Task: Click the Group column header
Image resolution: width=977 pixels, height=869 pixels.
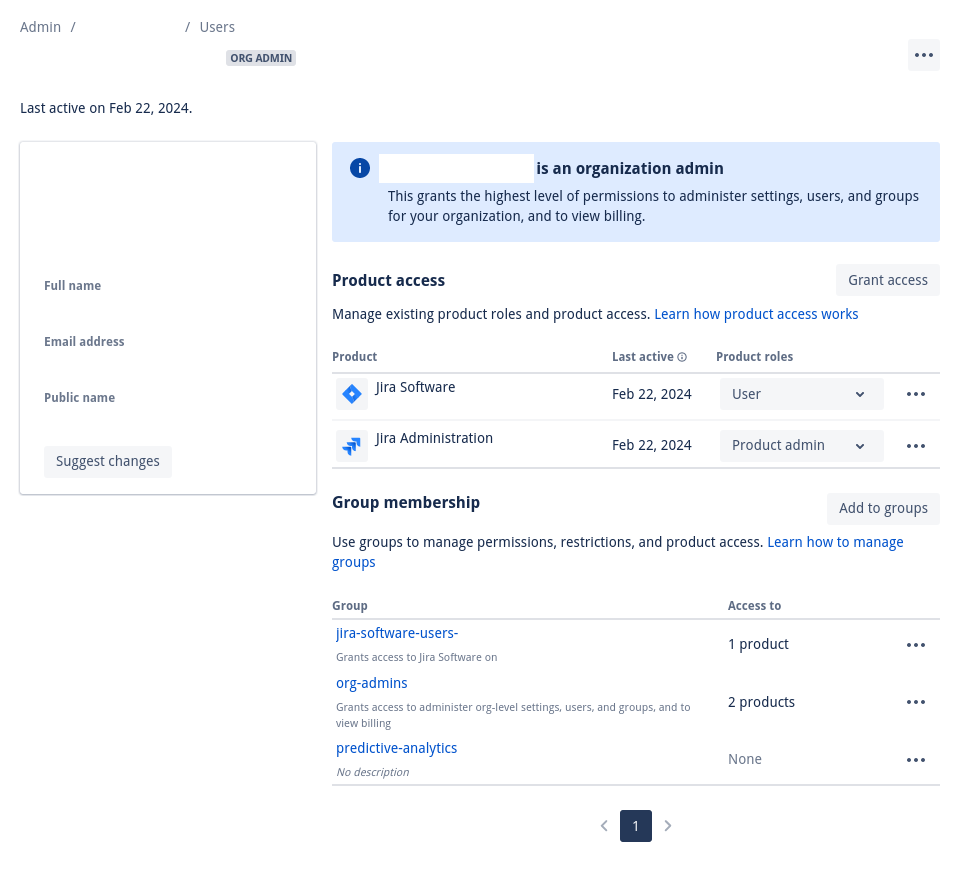Action: tap(350, 605)
